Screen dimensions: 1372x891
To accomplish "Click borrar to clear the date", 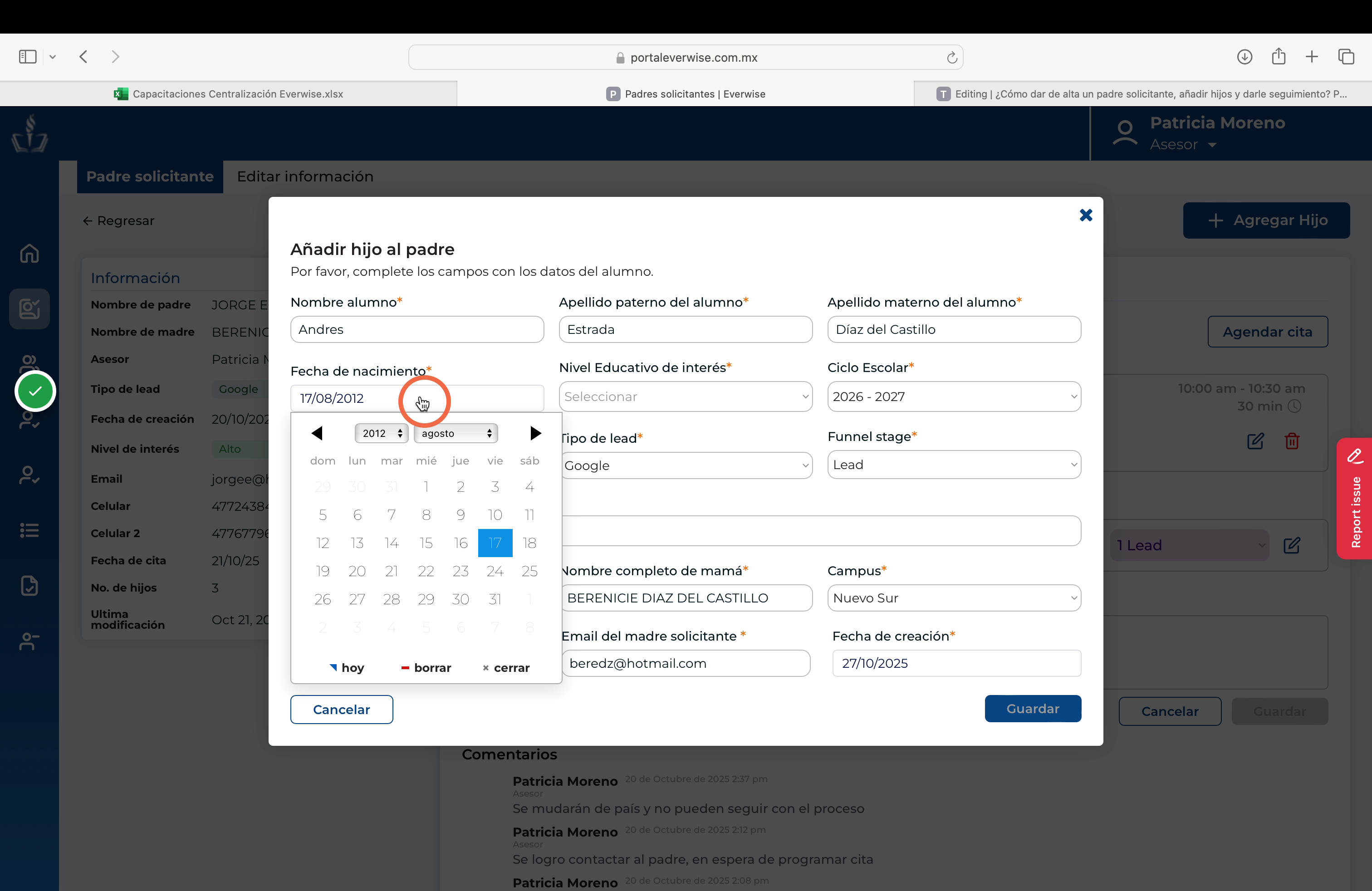I will click(x=426, y=667).
